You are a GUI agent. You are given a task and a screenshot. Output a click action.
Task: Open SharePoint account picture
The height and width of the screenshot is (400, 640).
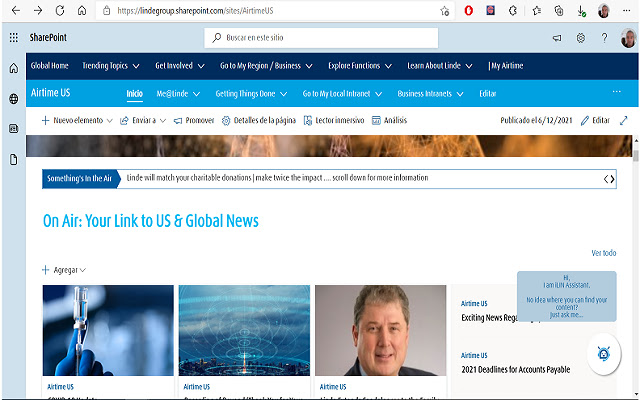click(628, 38)
